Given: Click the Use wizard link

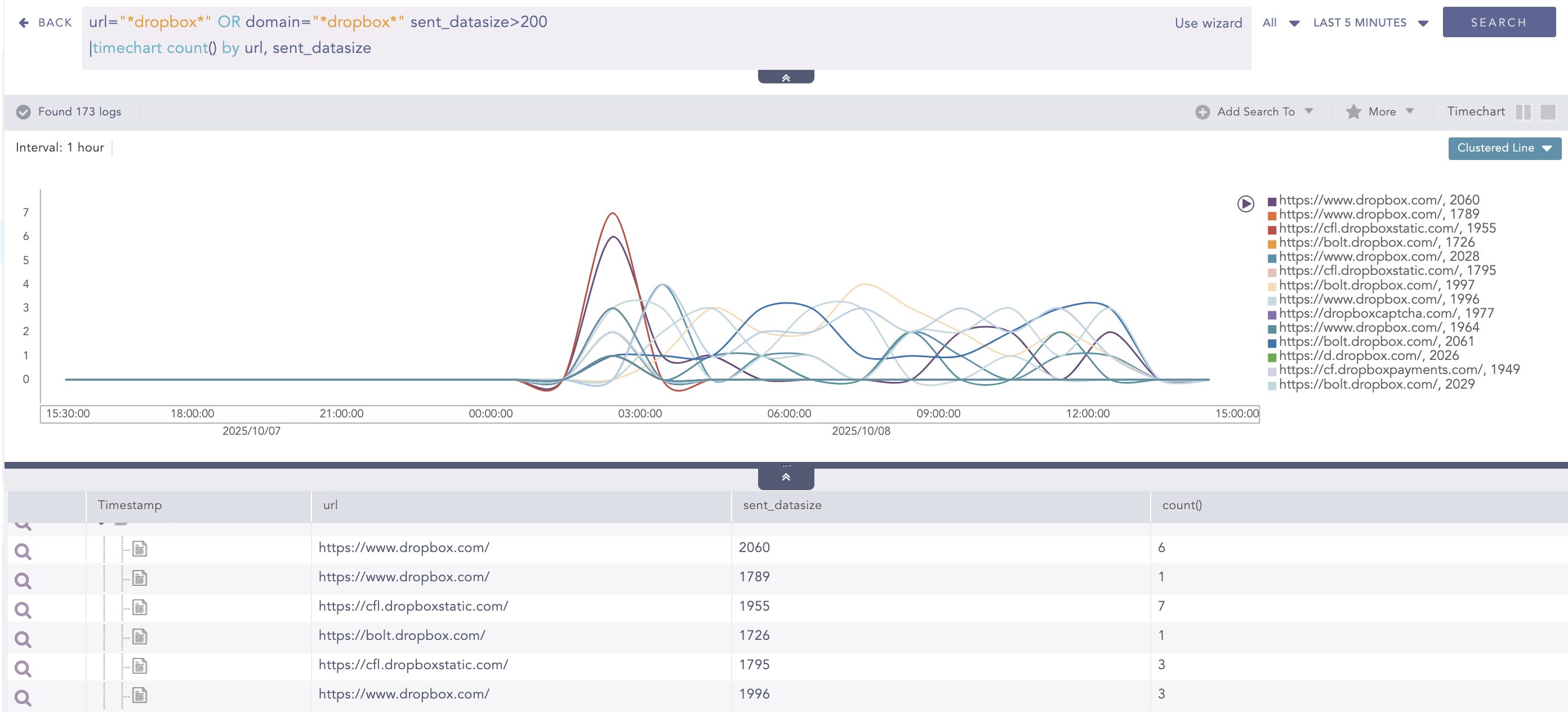Looking at the screenshot, I should pos(1208,23).
